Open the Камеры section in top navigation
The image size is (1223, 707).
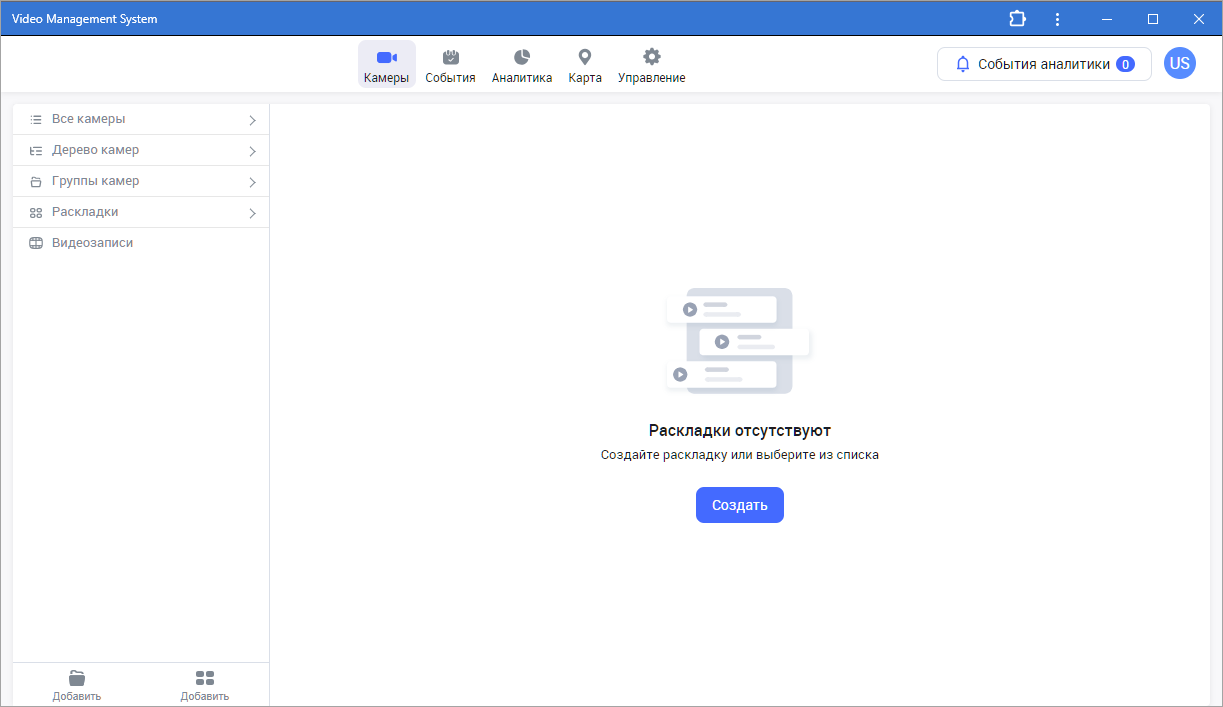point(386,65)
